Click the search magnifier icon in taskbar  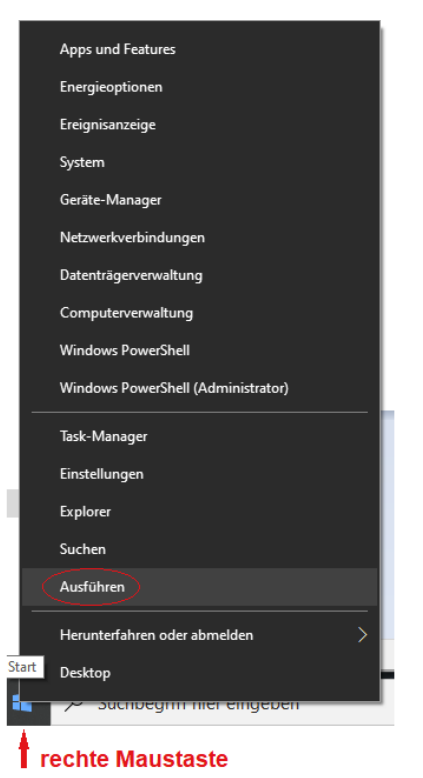(73, 706)
